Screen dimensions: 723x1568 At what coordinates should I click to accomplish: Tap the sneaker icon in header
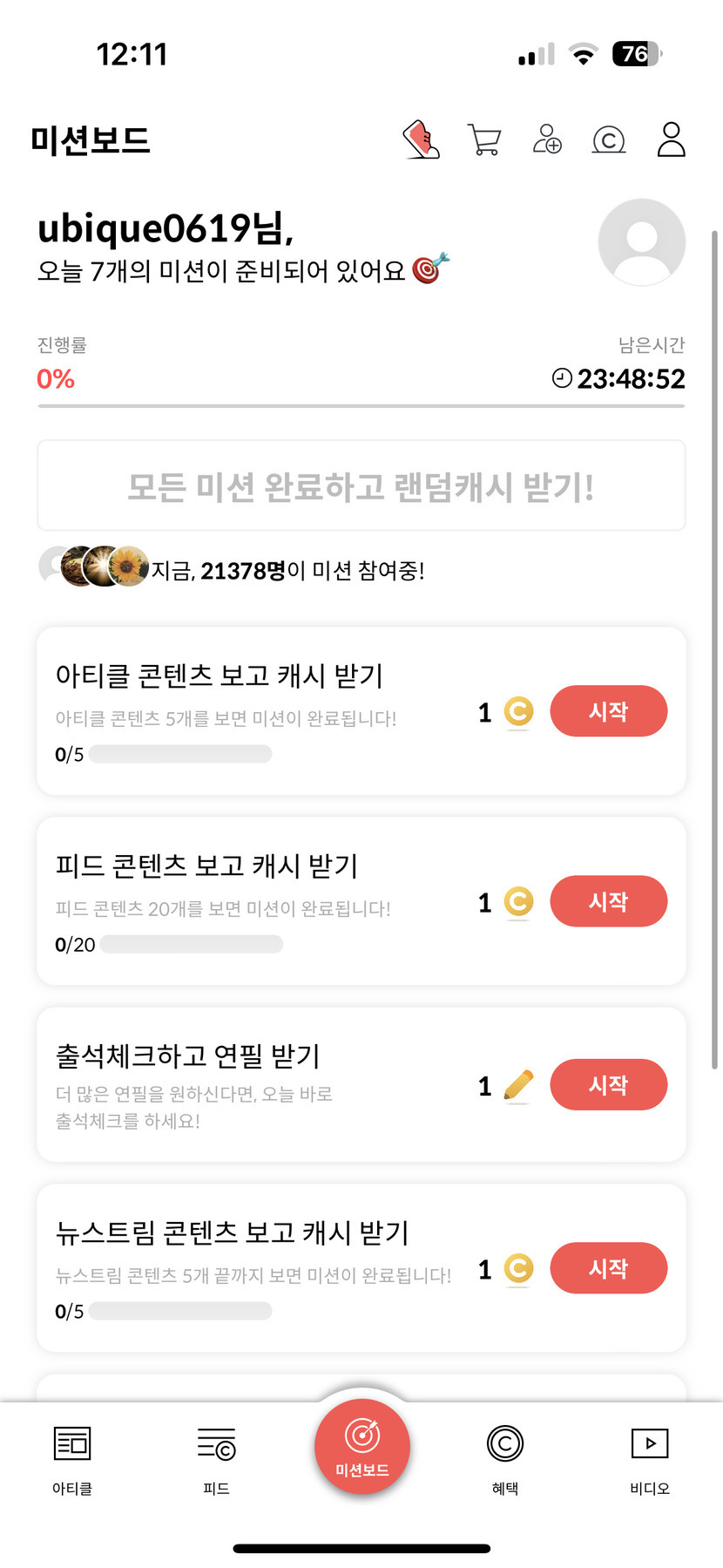[x=422, y=139]
